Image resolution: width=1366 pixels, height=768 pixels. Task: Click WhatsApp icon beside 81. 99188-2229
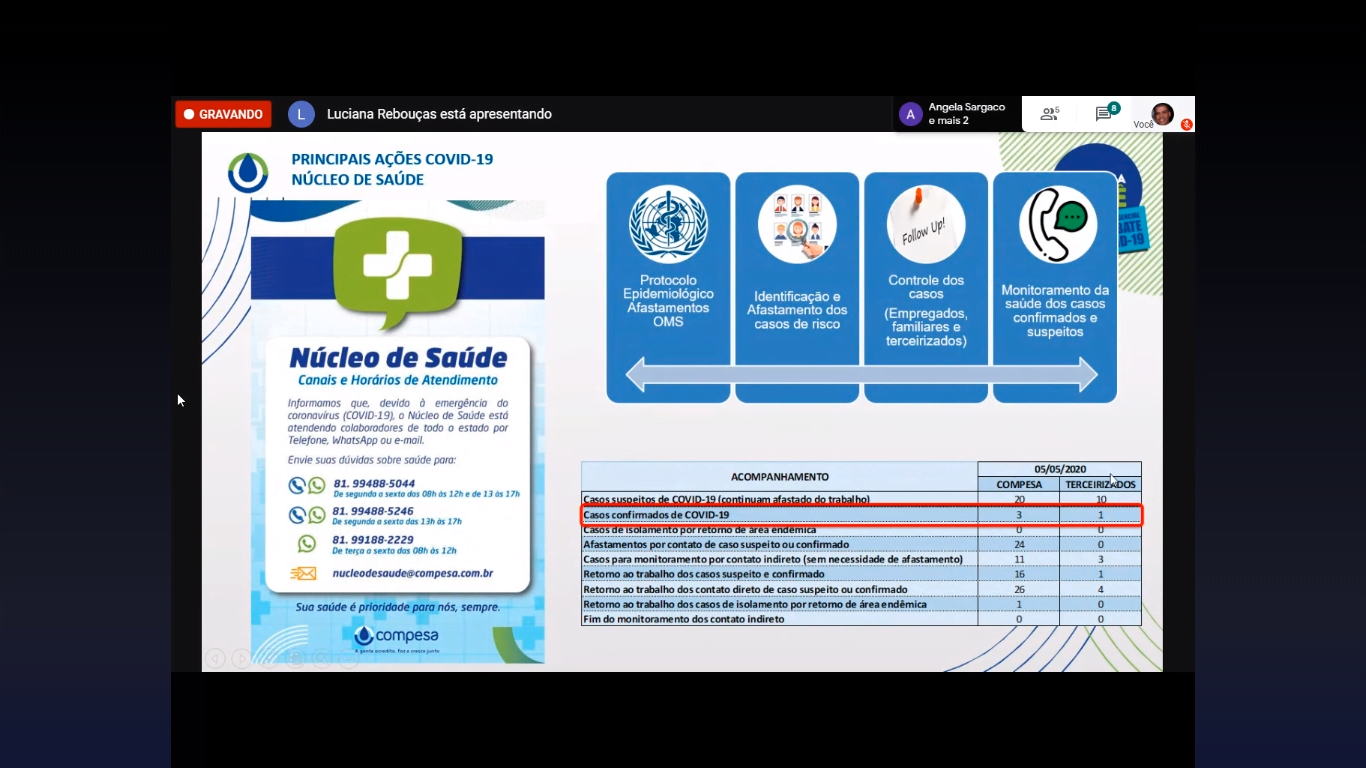[307, 544]
